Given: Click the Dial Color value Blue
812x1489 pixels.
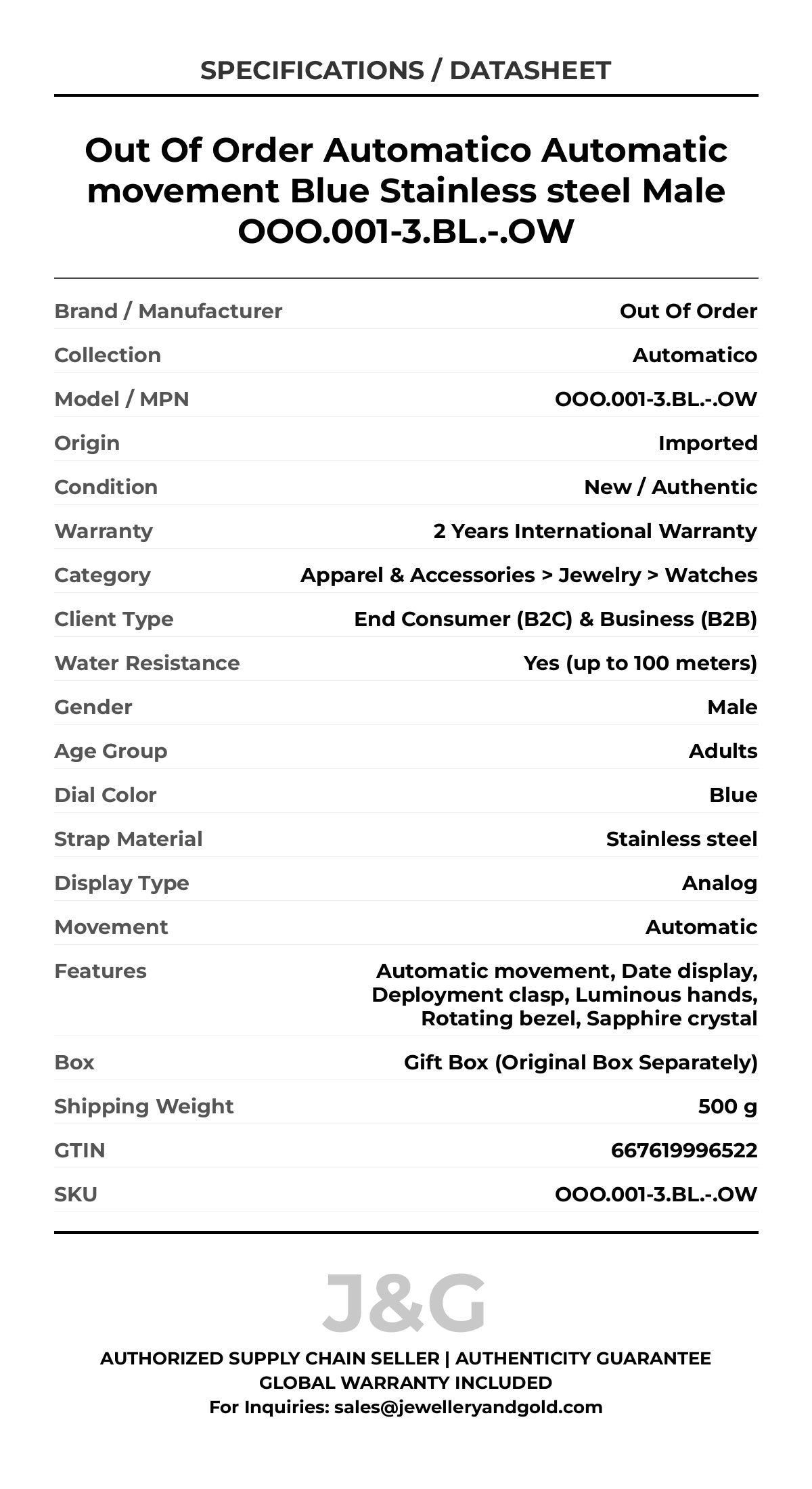Looking at the screenshot, I should point(733,795).
